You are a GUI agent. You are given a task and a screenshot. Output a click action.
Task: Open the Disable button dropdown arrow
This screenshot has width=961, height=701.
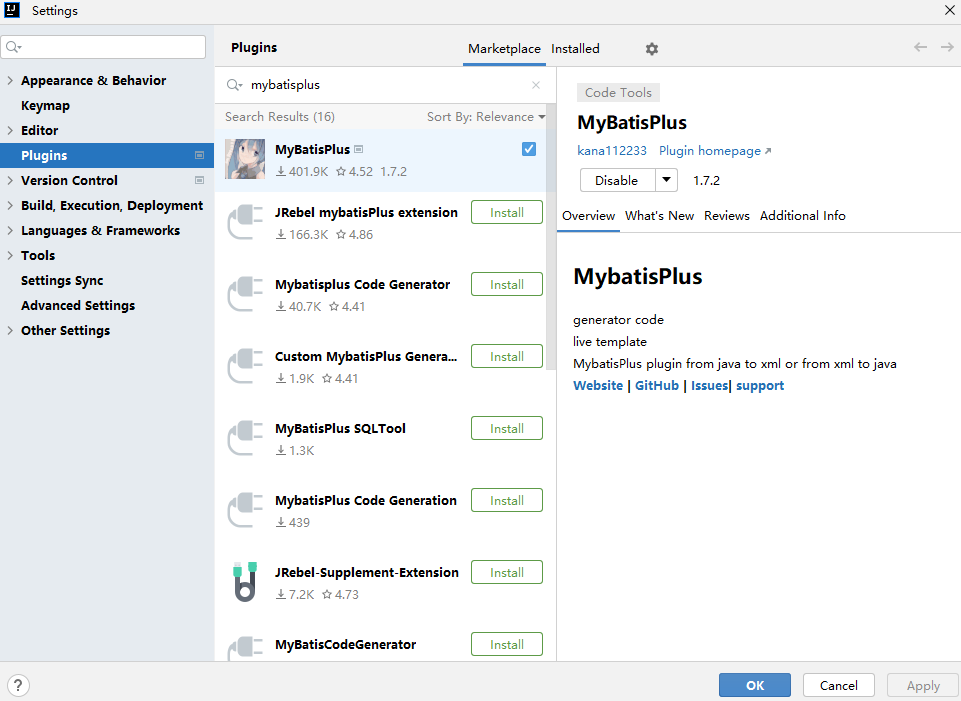pos(666,180)
